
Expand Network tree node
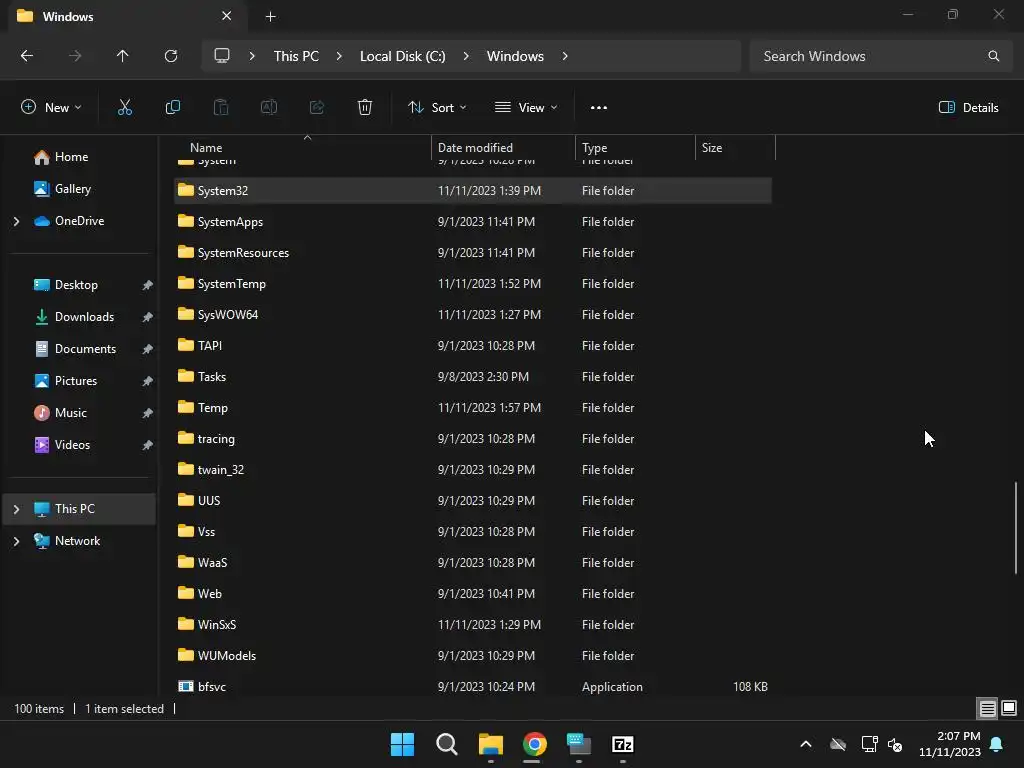point(16,541)
